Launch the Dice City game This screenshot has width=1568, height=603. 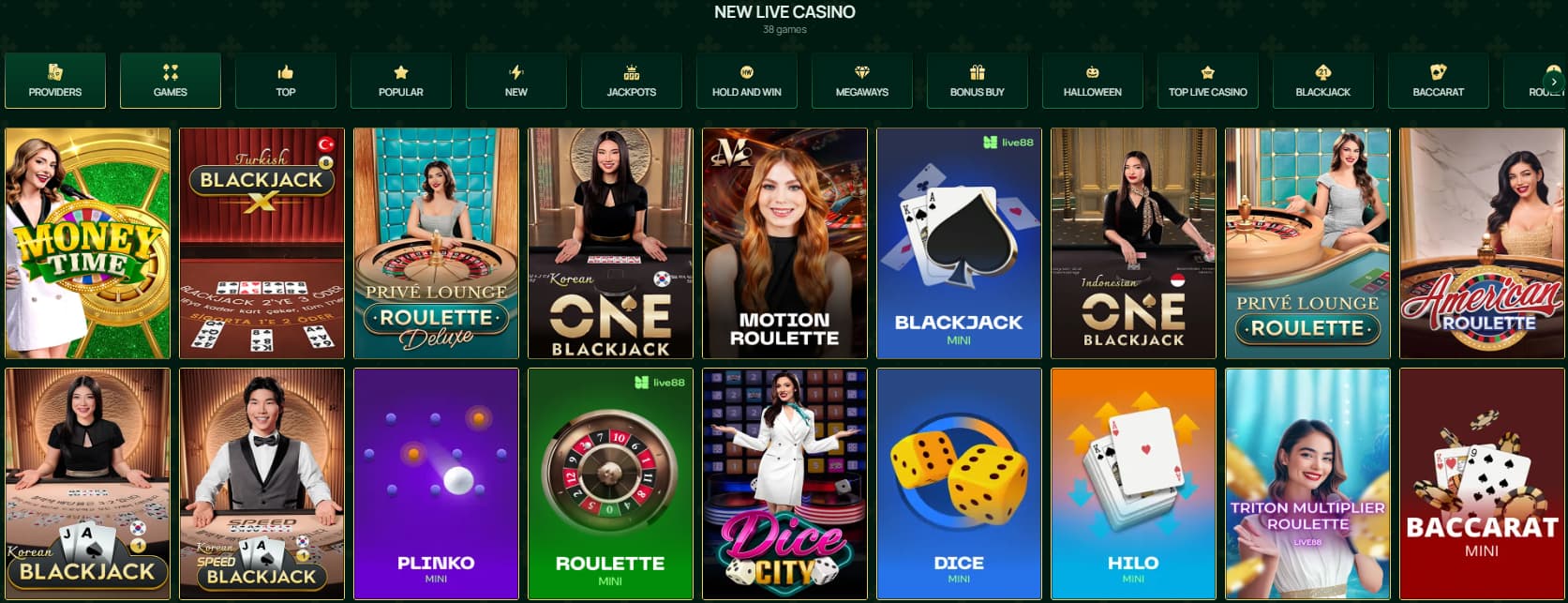coord(785,484)
